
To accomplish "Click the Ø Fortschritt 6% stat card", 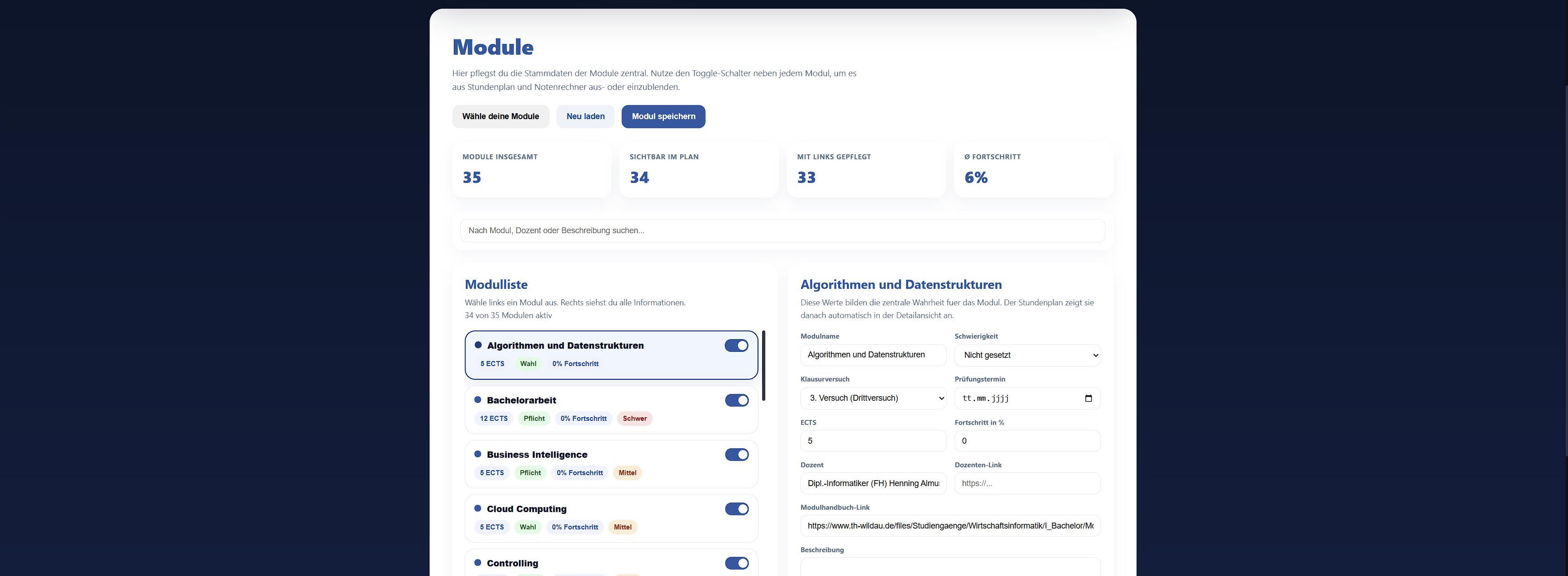I will click(1033, 170).
